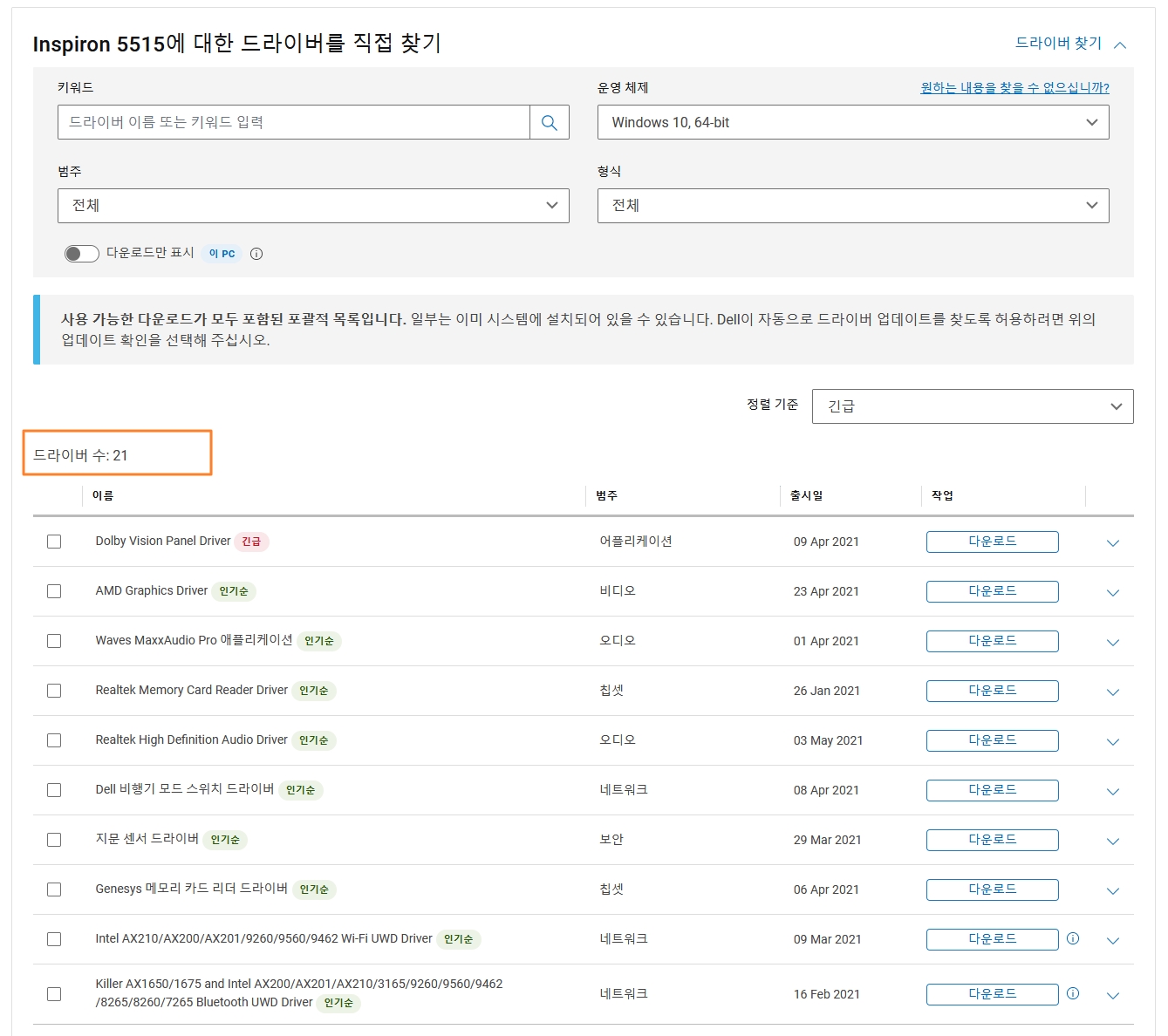The width and height of the screenshot is (1168, 1036).
Task: Open the 형식 dropdown showing 전체
Action: pyautogui.click(x=852, y=206)
